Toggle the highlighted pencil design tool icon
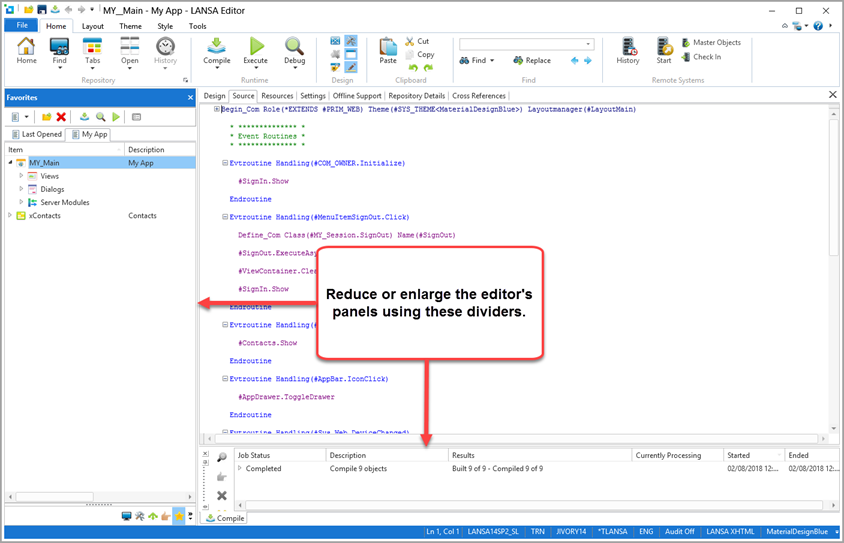 coord(351,67)
